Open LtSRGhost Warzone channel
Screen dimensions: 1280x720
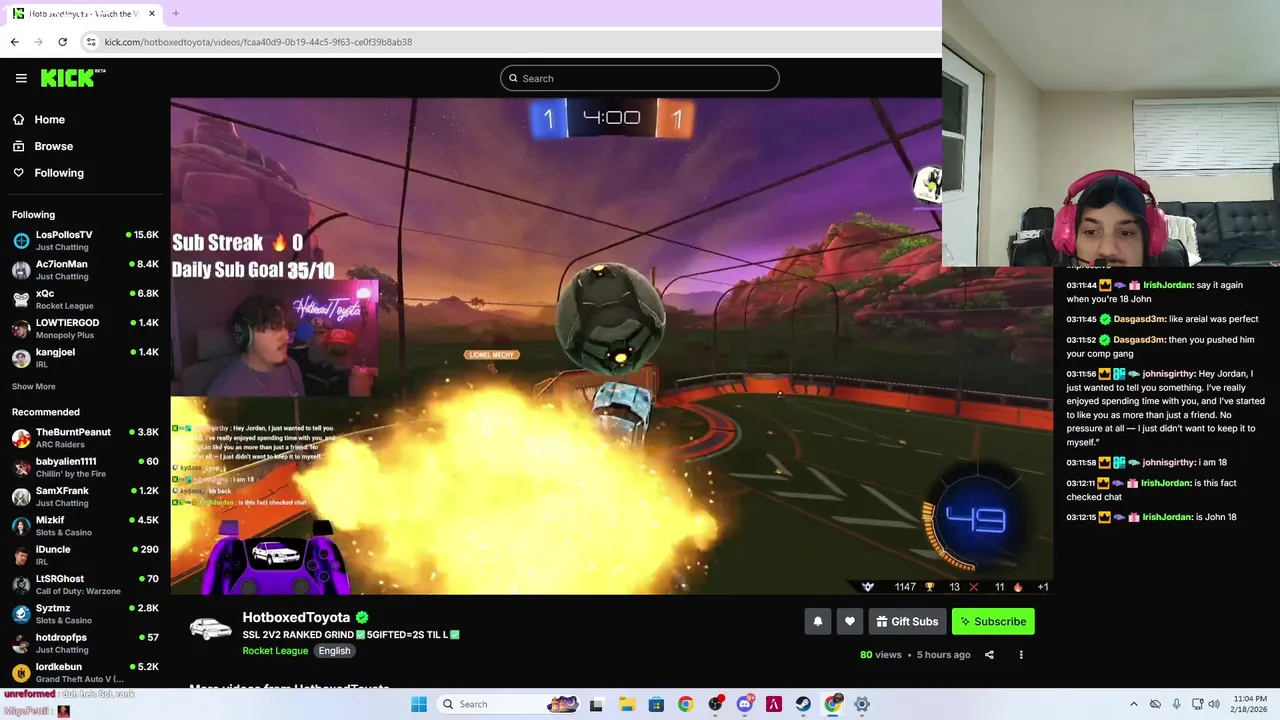[x=85, y=584]
